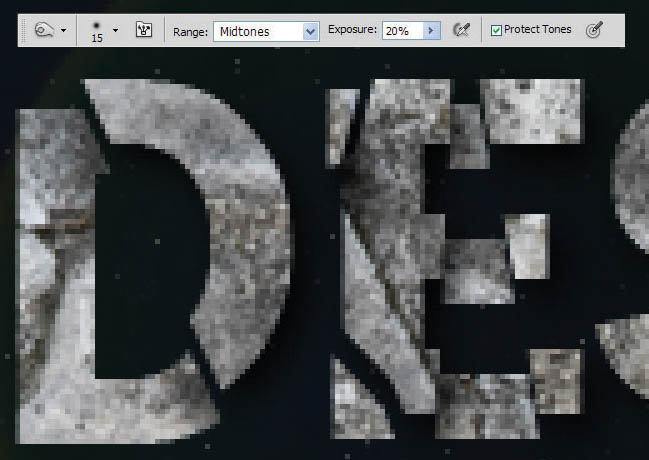
Task: Toggle the Brush panel icon
Action: pos(144,31)
